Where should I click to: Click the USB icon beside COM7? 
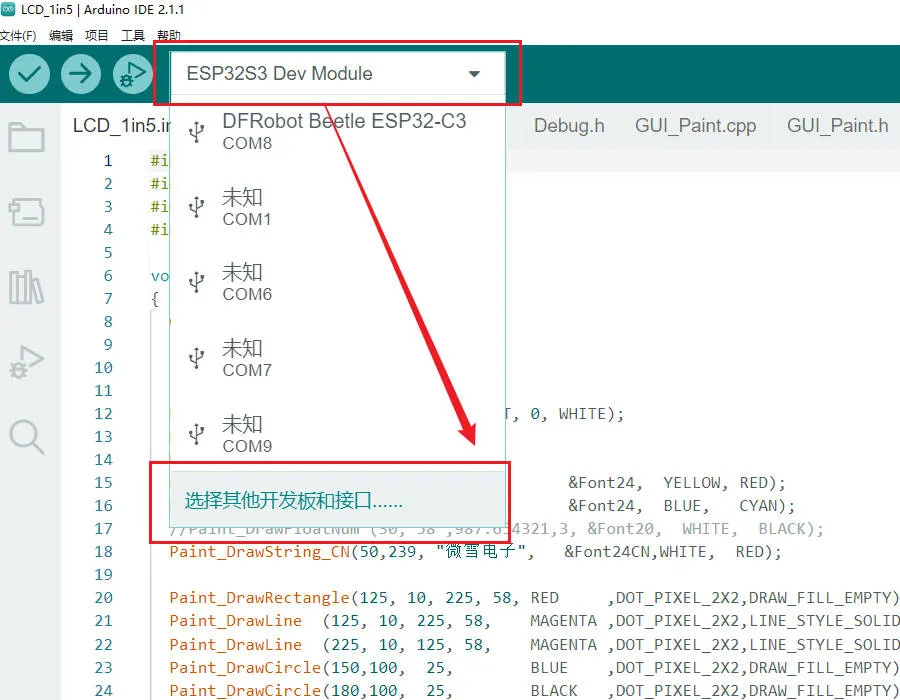[197, 357]
